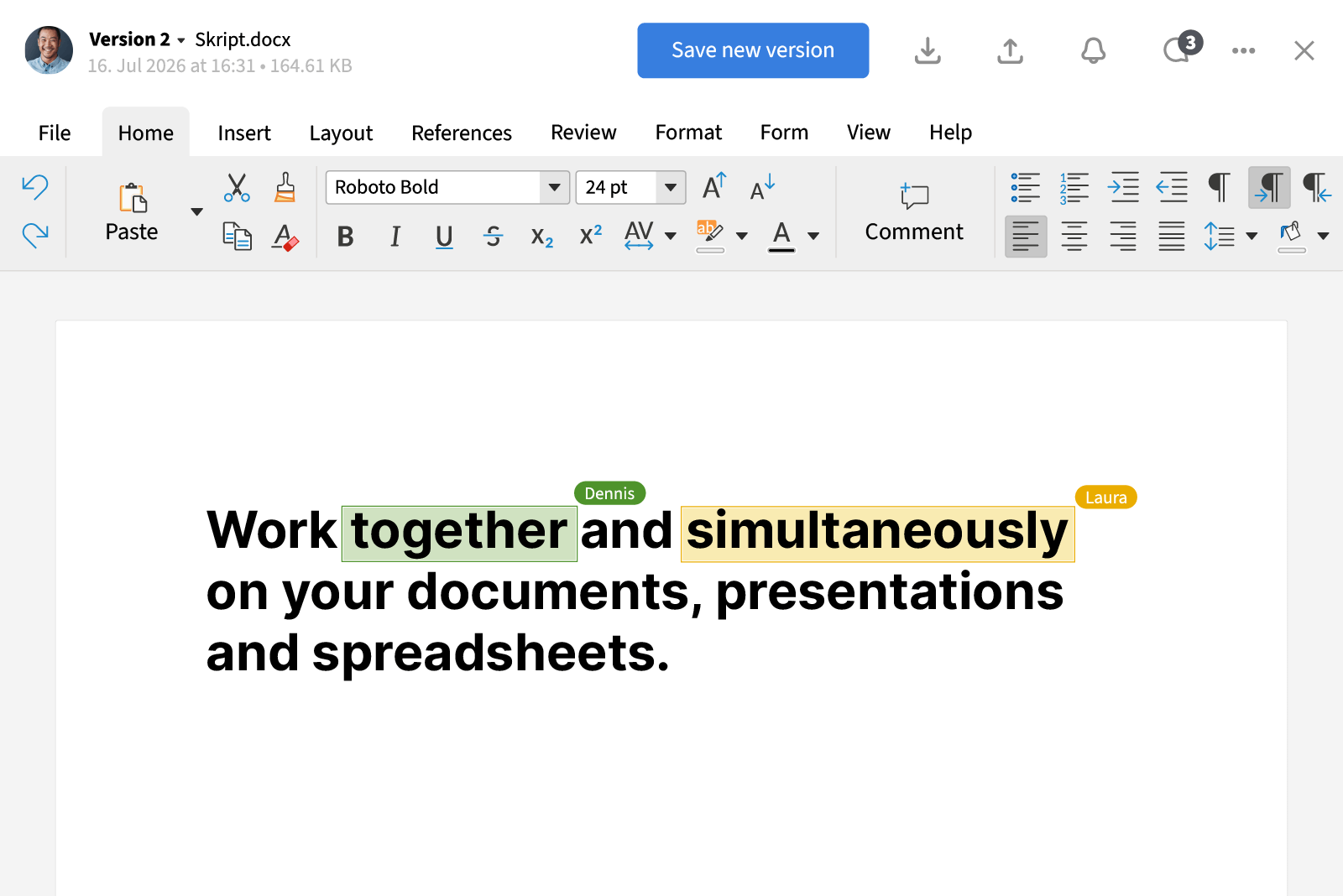Viewport: 1343px width, 896px height.
Task: Insert a bulleted list
Action: pos(1025,187)
